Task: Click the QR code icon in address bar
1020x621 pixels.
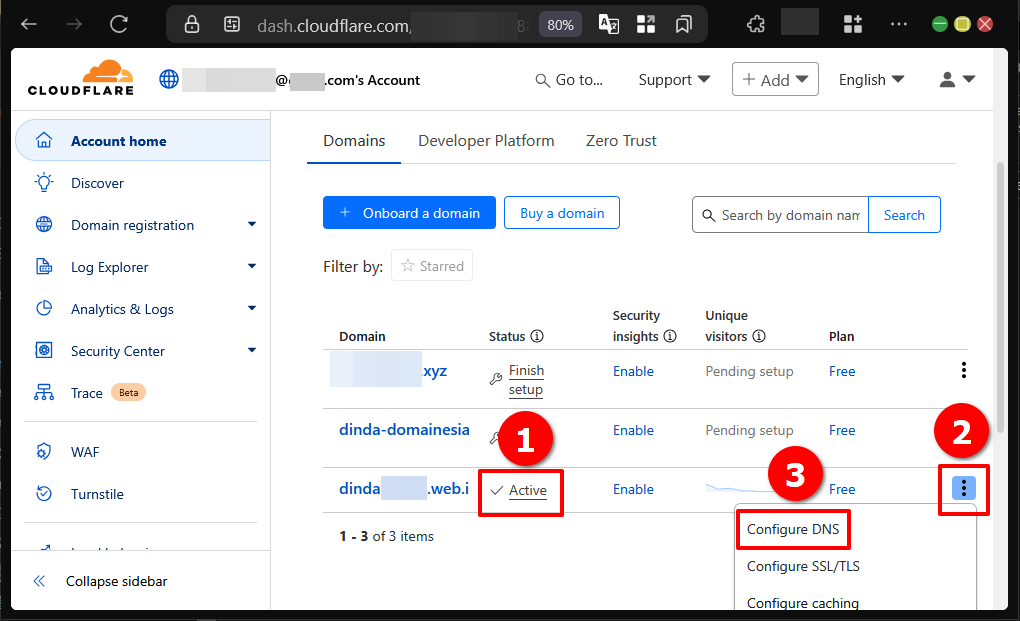Action: tap(646, 25)
